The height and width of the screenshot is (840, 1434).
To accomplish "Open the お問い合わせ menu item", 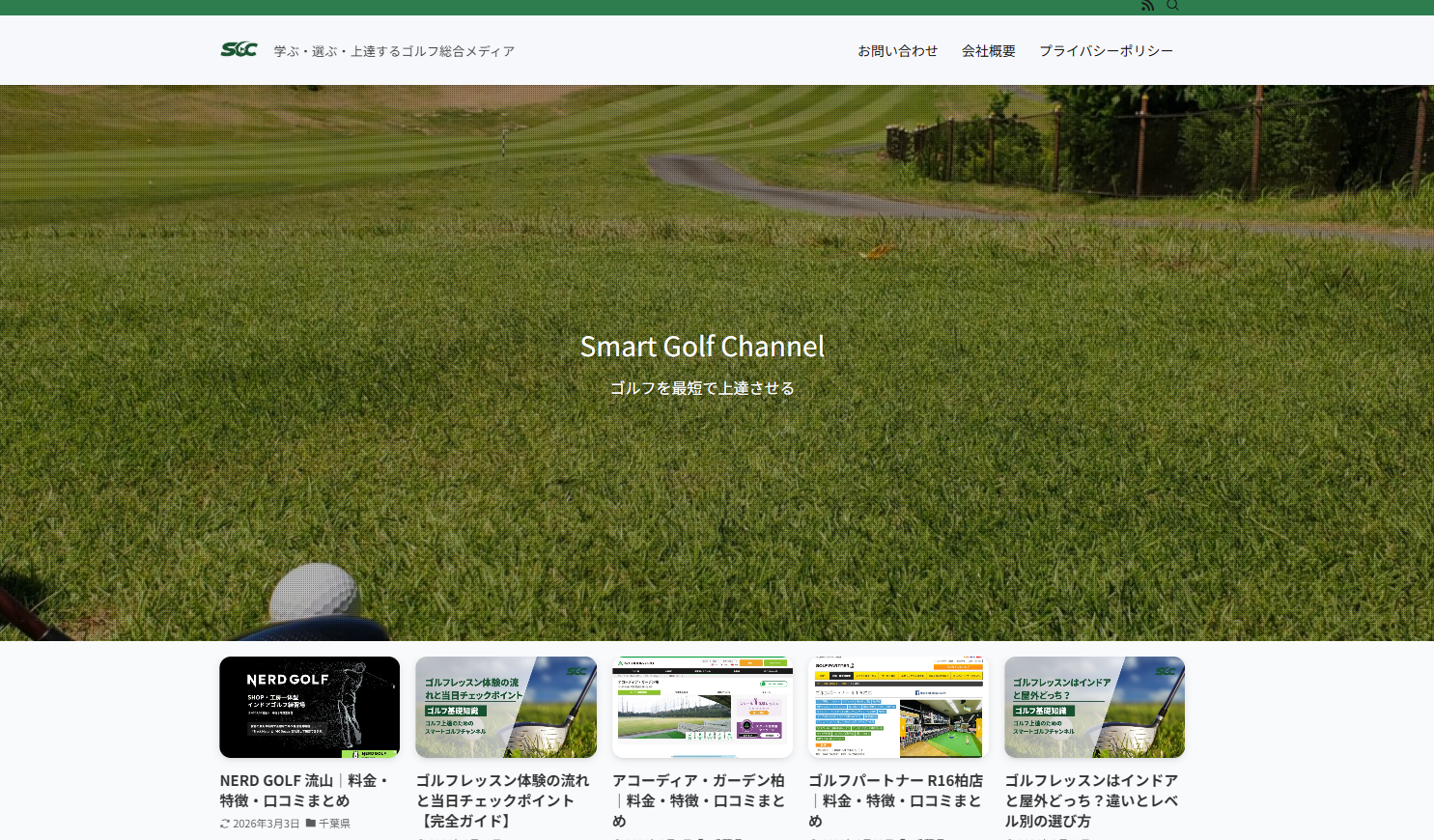I will (897, 51).
